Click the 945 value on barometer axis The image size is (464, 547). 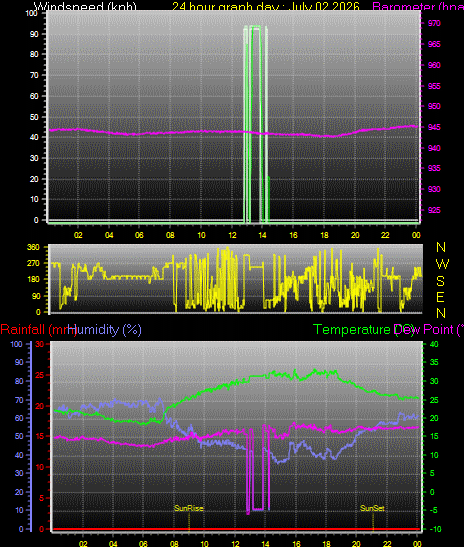pos(434,127)
